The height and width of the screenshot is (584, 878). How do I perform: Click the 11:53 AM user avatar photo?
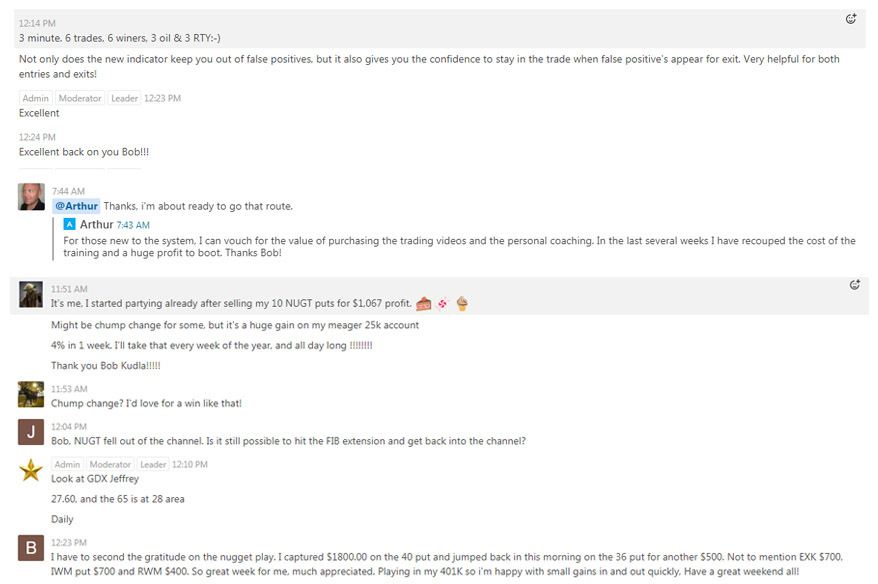coord(31,394)
